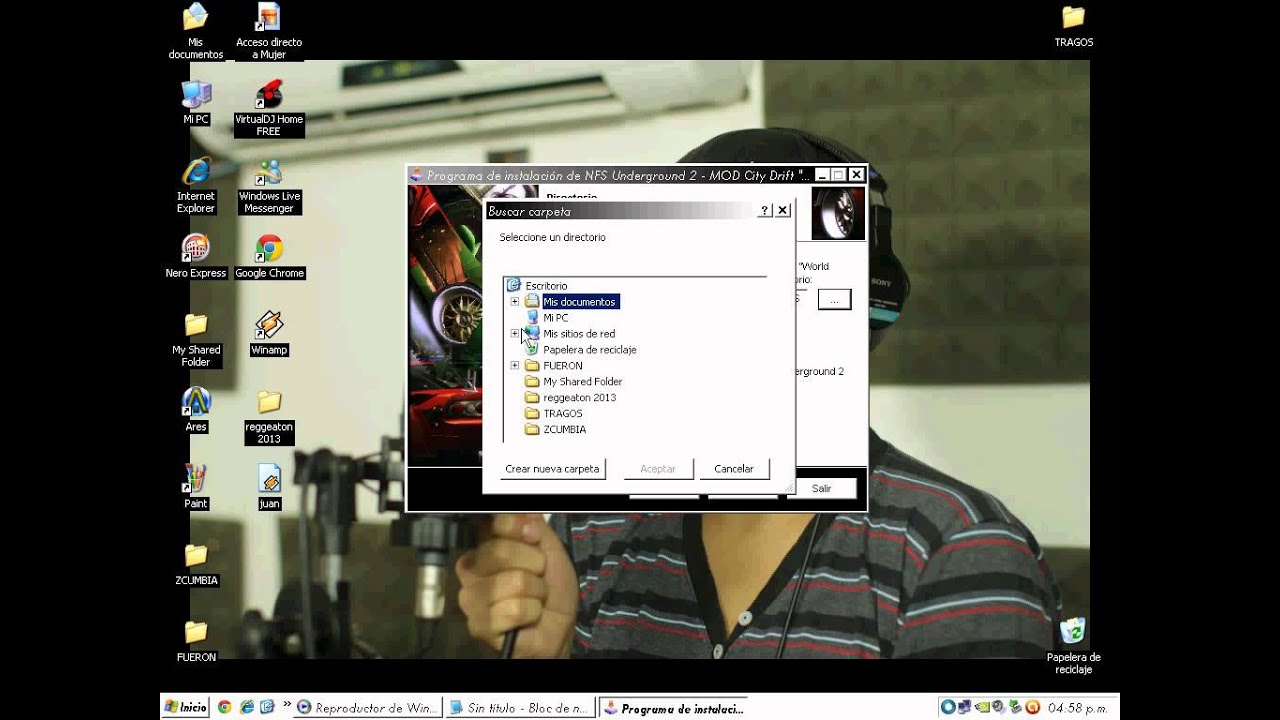This screenshot has width=1280, height=720.
Task: Click help question mark in Buscar carpeta
Action: coord(765,210)
